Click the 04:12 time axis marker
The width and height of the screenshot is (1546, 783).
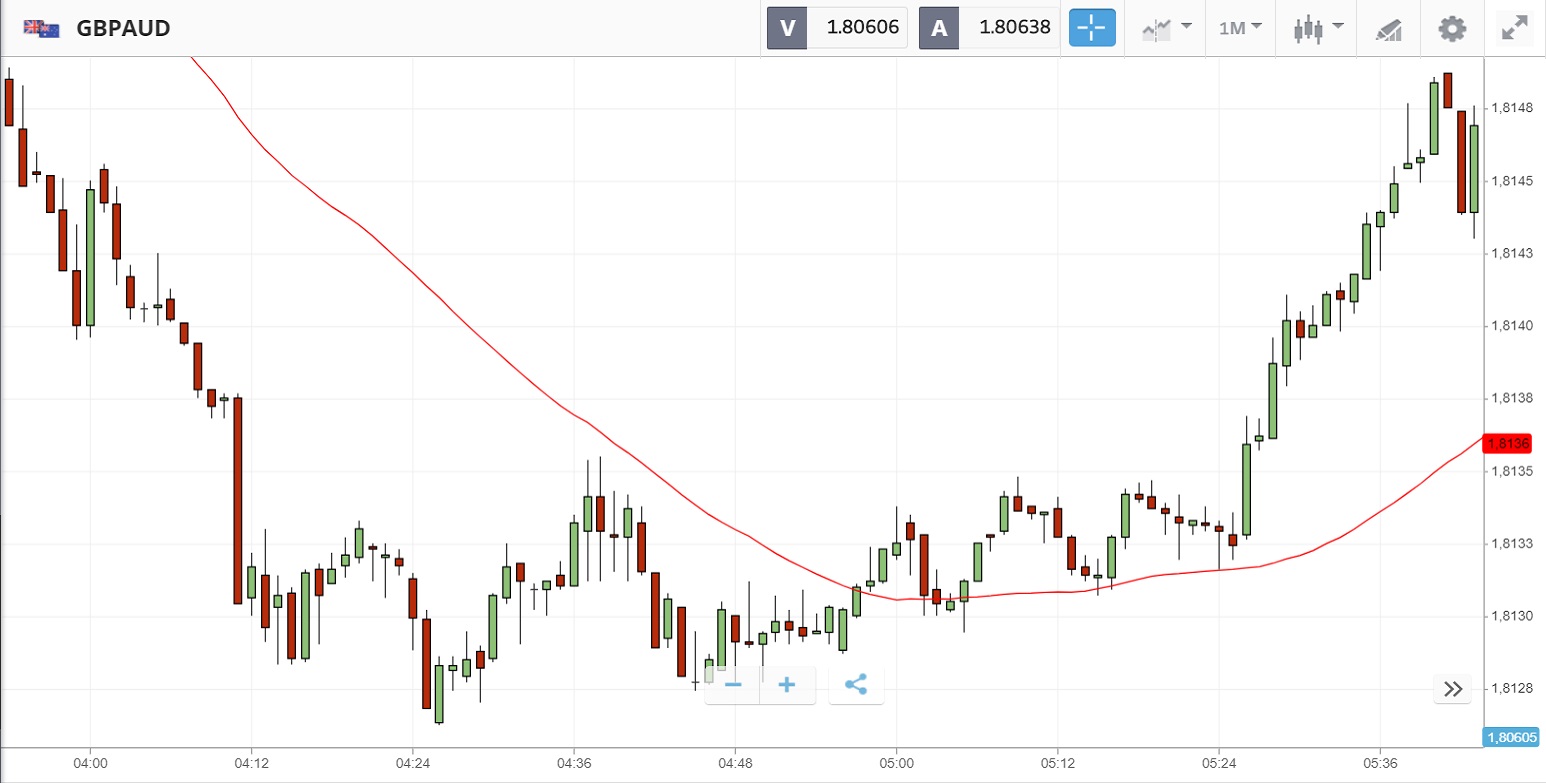coord(252,761)
